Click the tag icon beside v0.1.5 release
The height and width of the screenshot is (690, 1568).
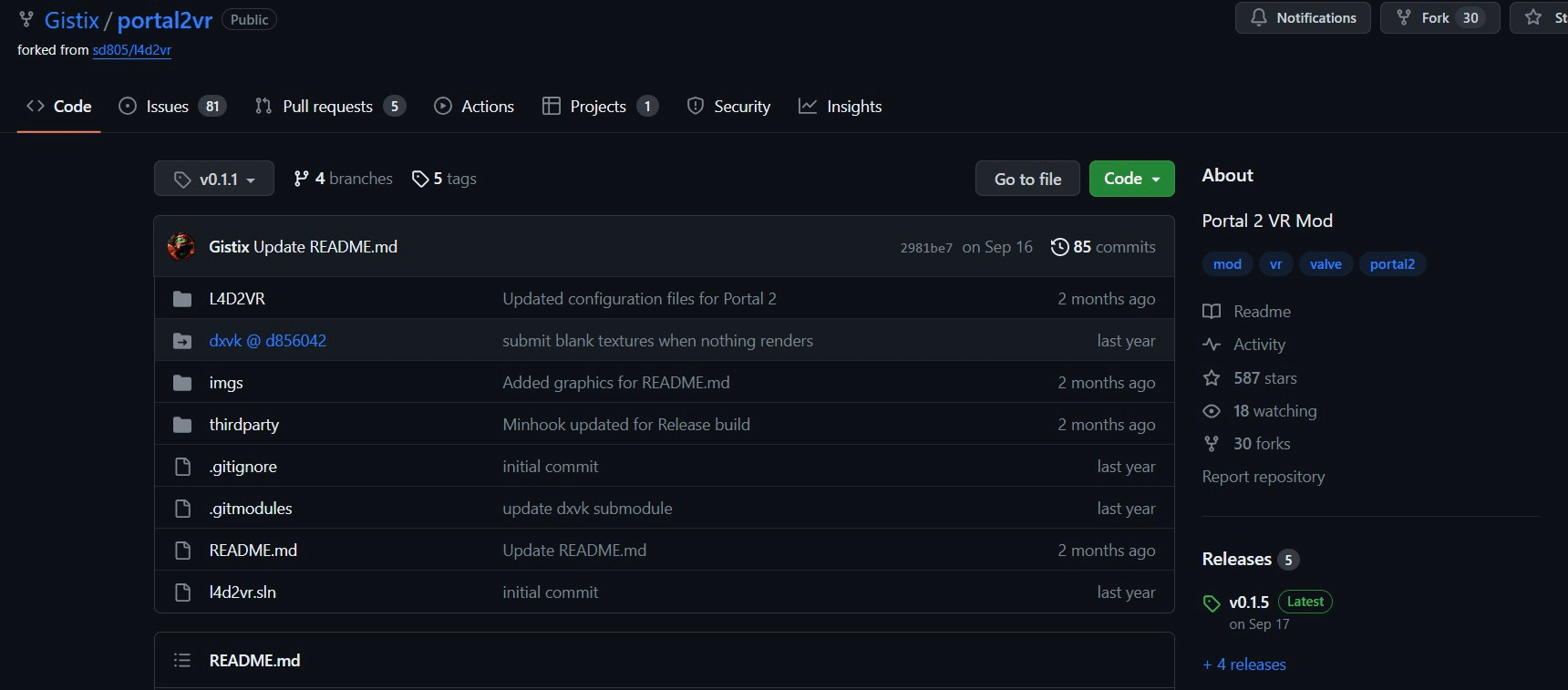tap(1212, 603)
